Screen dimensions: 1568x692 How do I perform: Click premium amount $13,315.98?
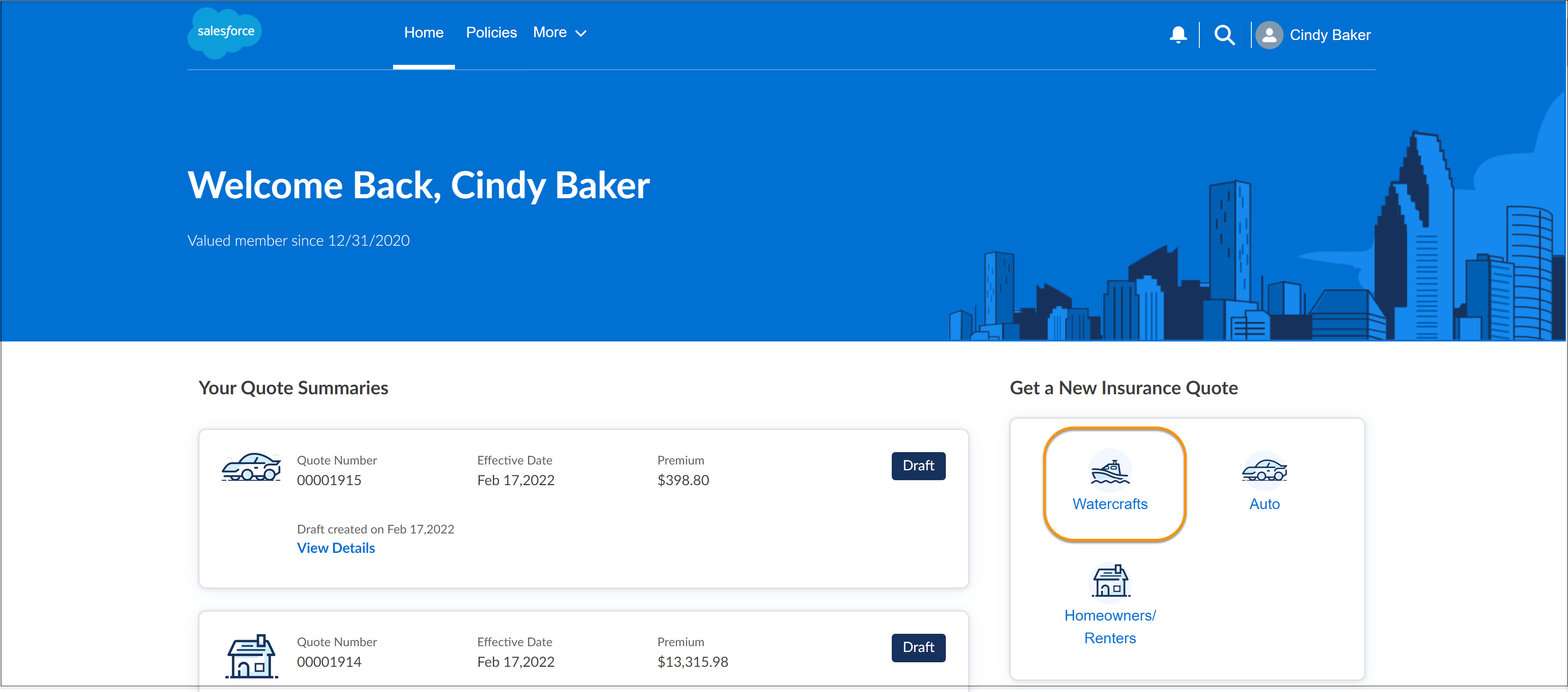[x=692, y=661]
